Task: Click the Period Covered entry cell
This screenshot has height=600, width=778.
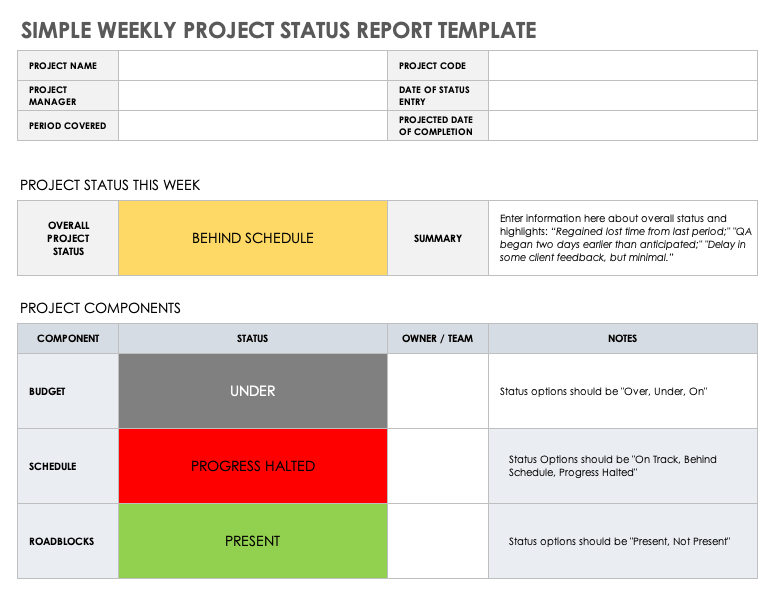Action: tap(252, 126)
